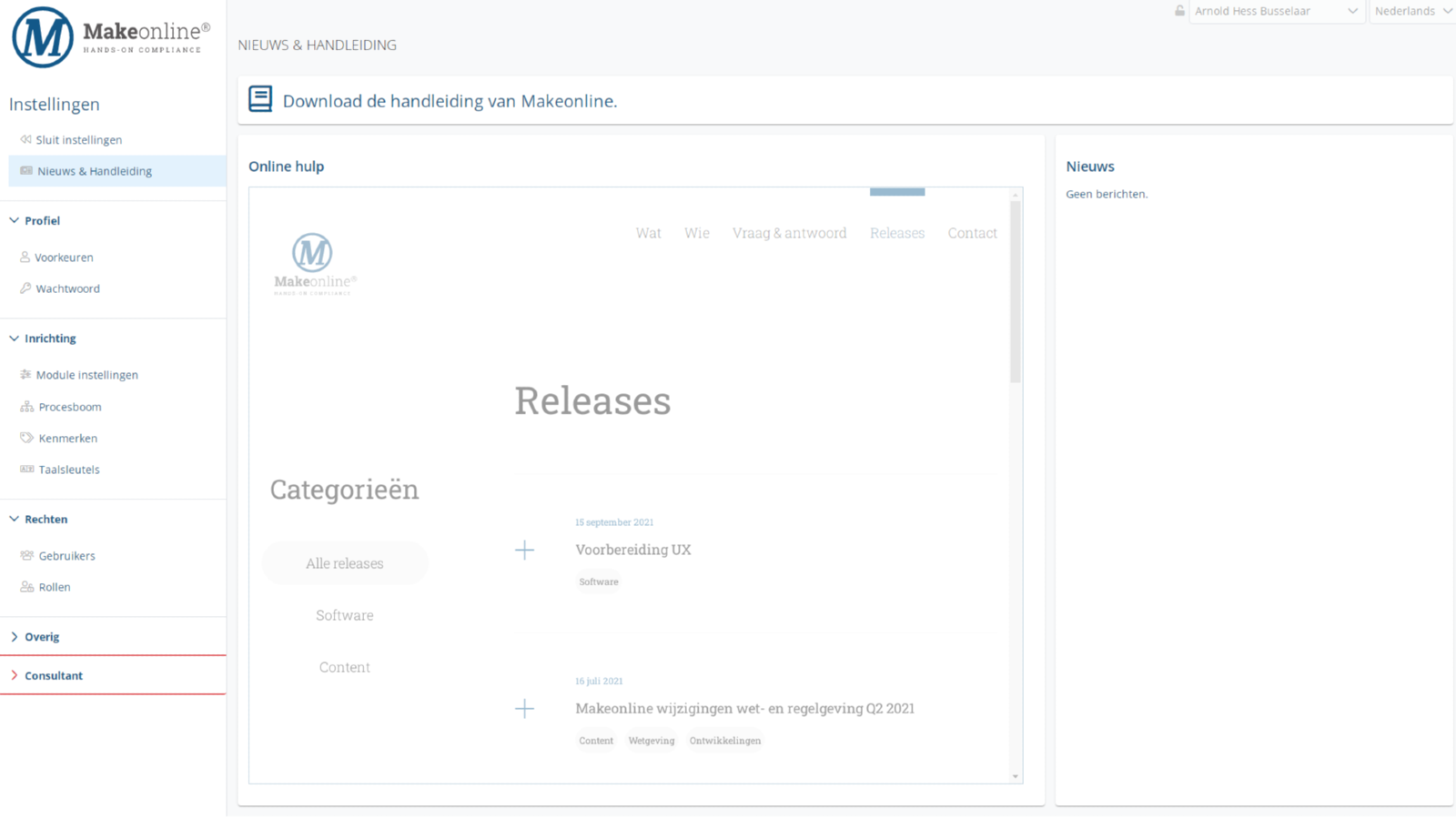Click the lock icon next to the user name
The width and height of the screenshot is (1456, 819).
[1179, 11]
